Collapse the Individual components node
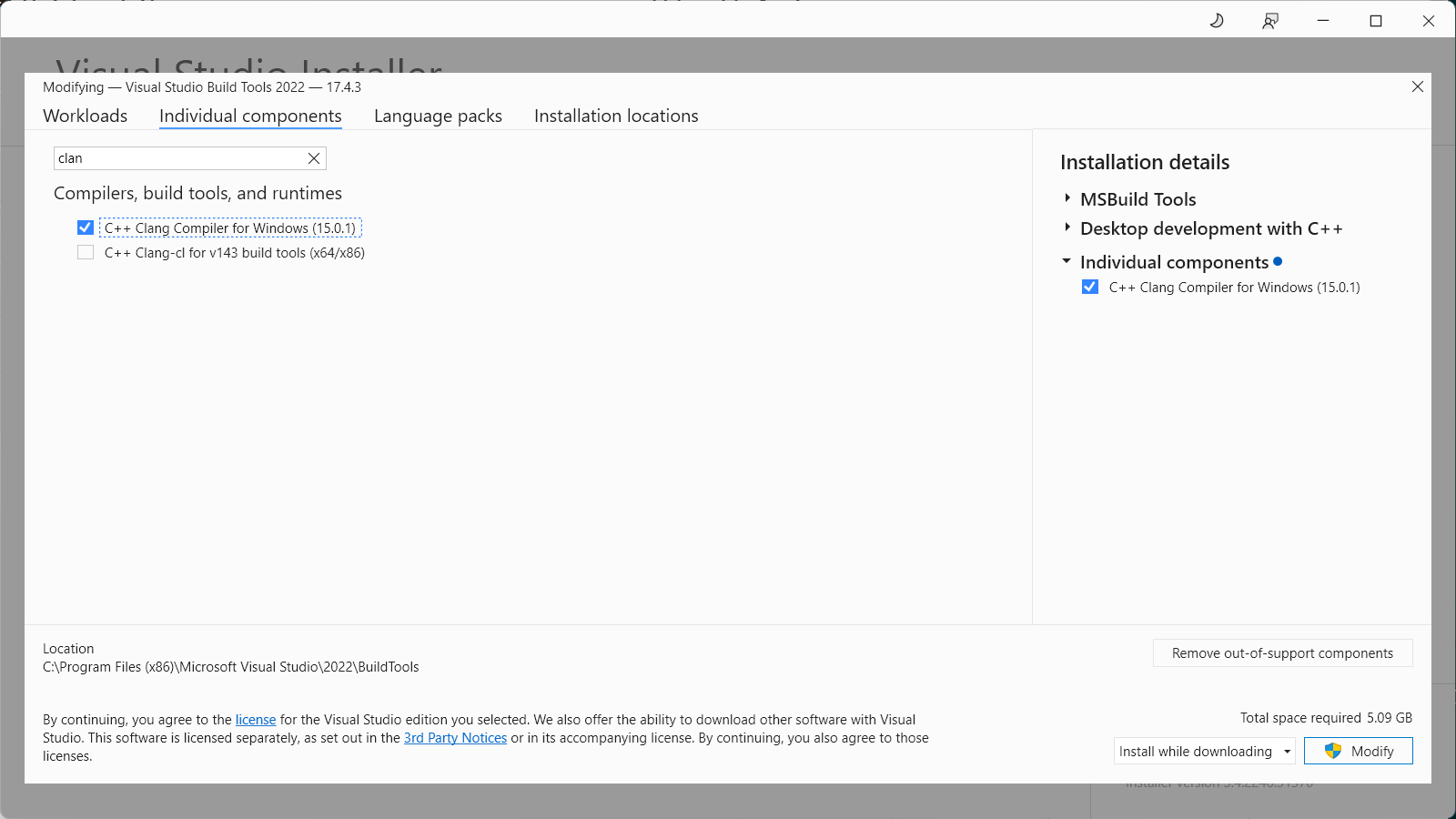The image size is (1456, 819). pos(1067,261)
